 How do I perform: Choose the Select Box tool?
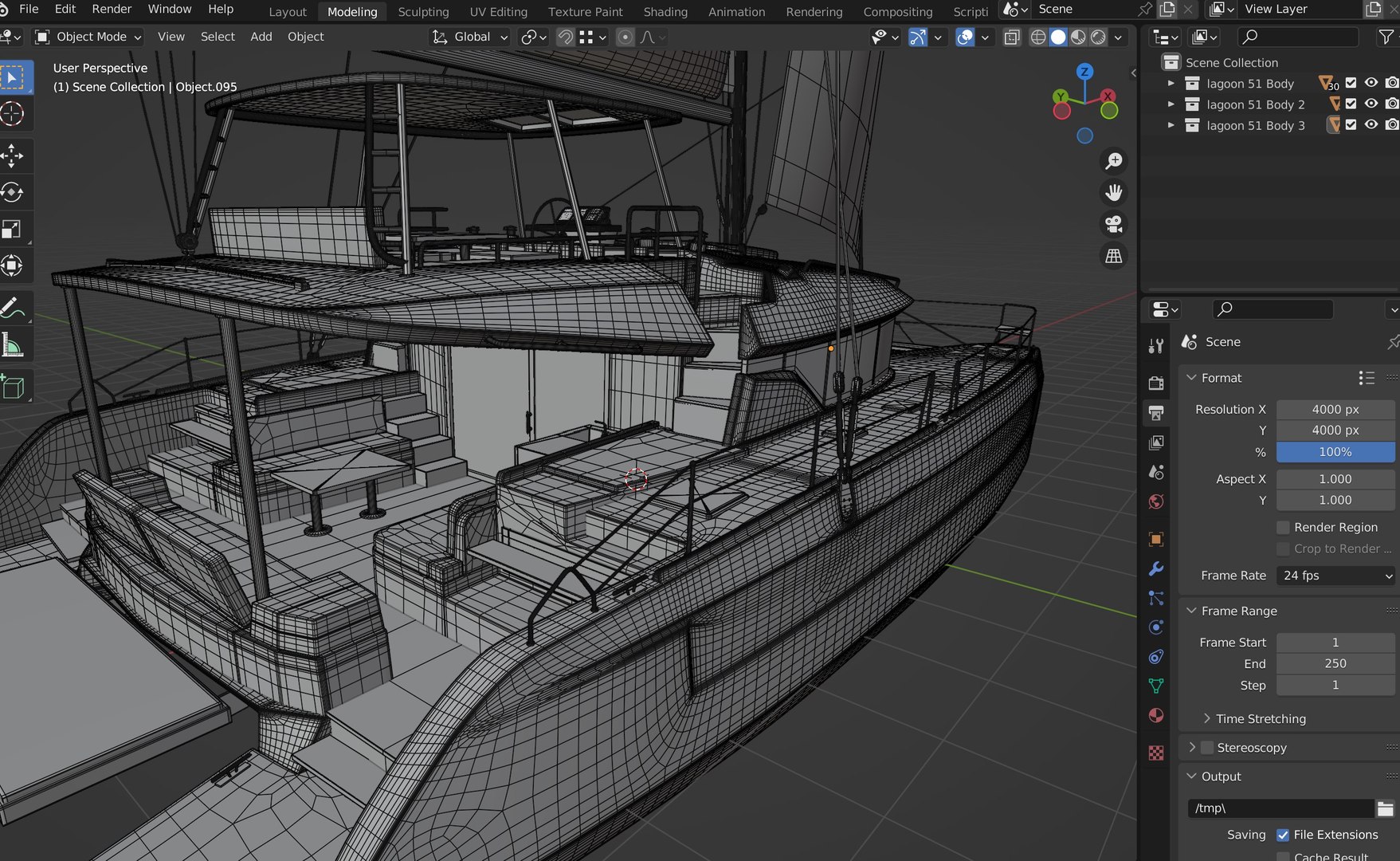tap(13, 77)
